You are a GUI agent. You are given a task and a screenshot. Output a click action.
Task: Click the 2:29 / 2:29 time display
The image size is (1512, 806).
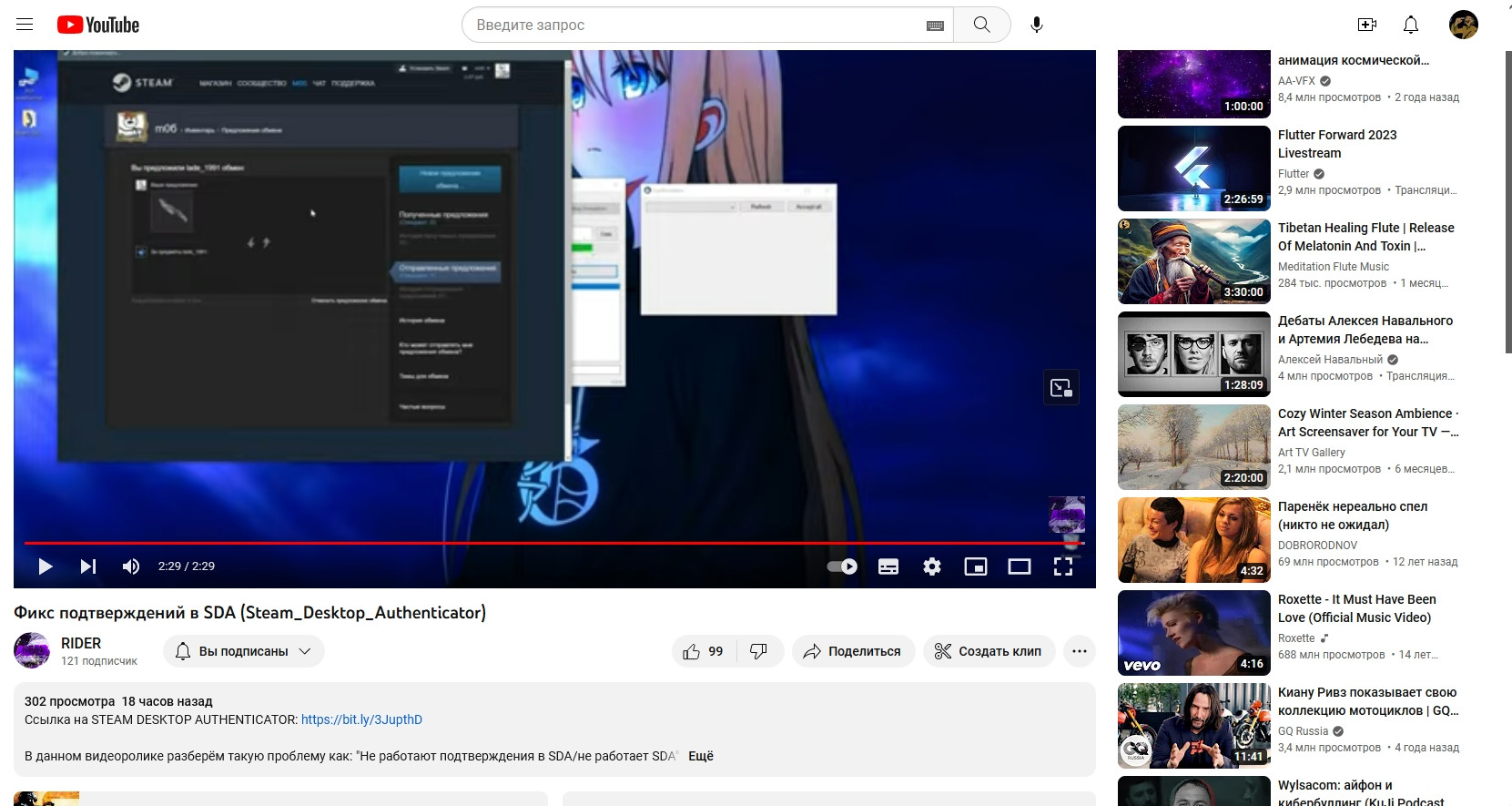(x=187, y=566)
